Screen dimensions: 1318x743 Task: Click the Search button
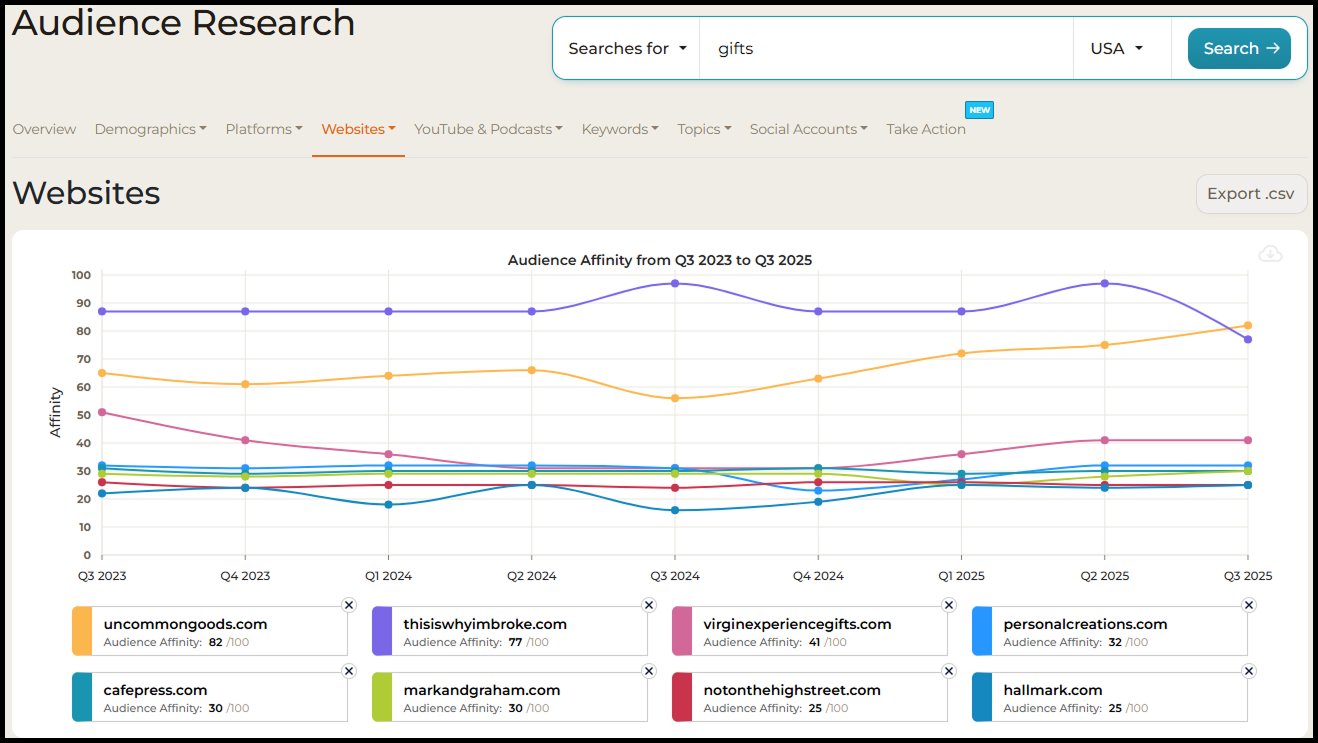(x=1239, y=48)
